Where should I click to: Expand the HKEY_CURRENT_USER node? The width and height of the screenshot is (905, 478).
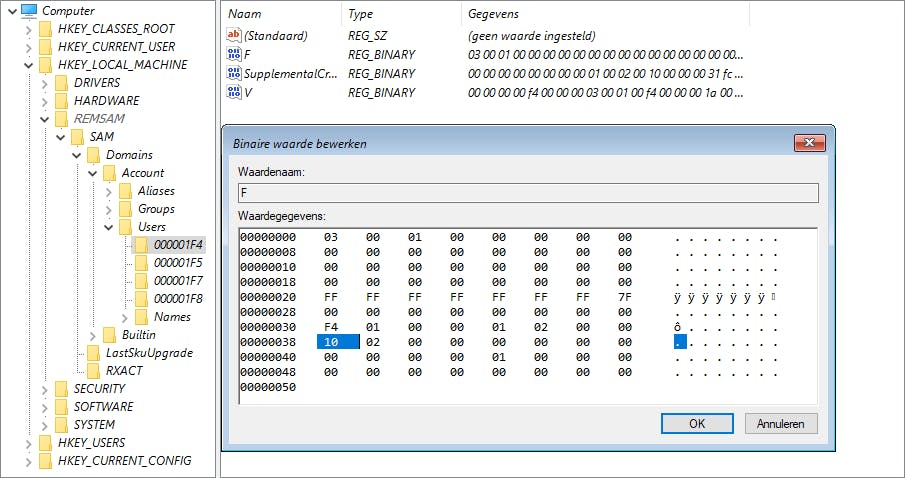(29, 47)
